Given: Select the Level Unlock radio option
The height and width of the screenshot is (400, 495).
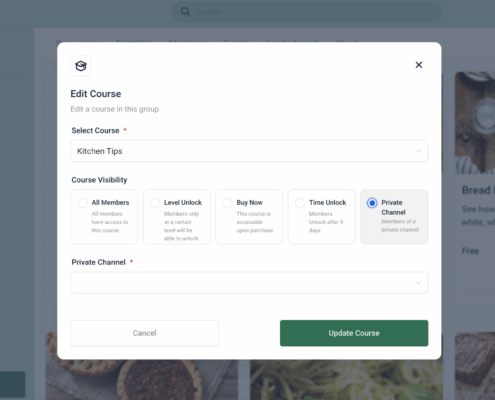Looking at the screenshot, I should tap(155, 203).
